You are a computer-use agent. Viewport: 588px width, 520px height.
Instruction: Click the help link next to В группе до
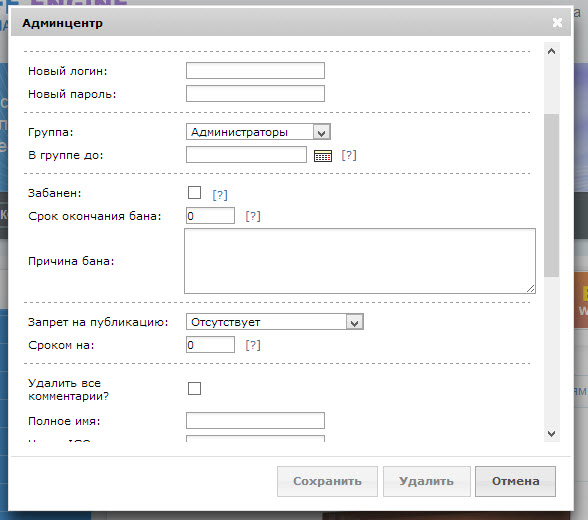349,155
